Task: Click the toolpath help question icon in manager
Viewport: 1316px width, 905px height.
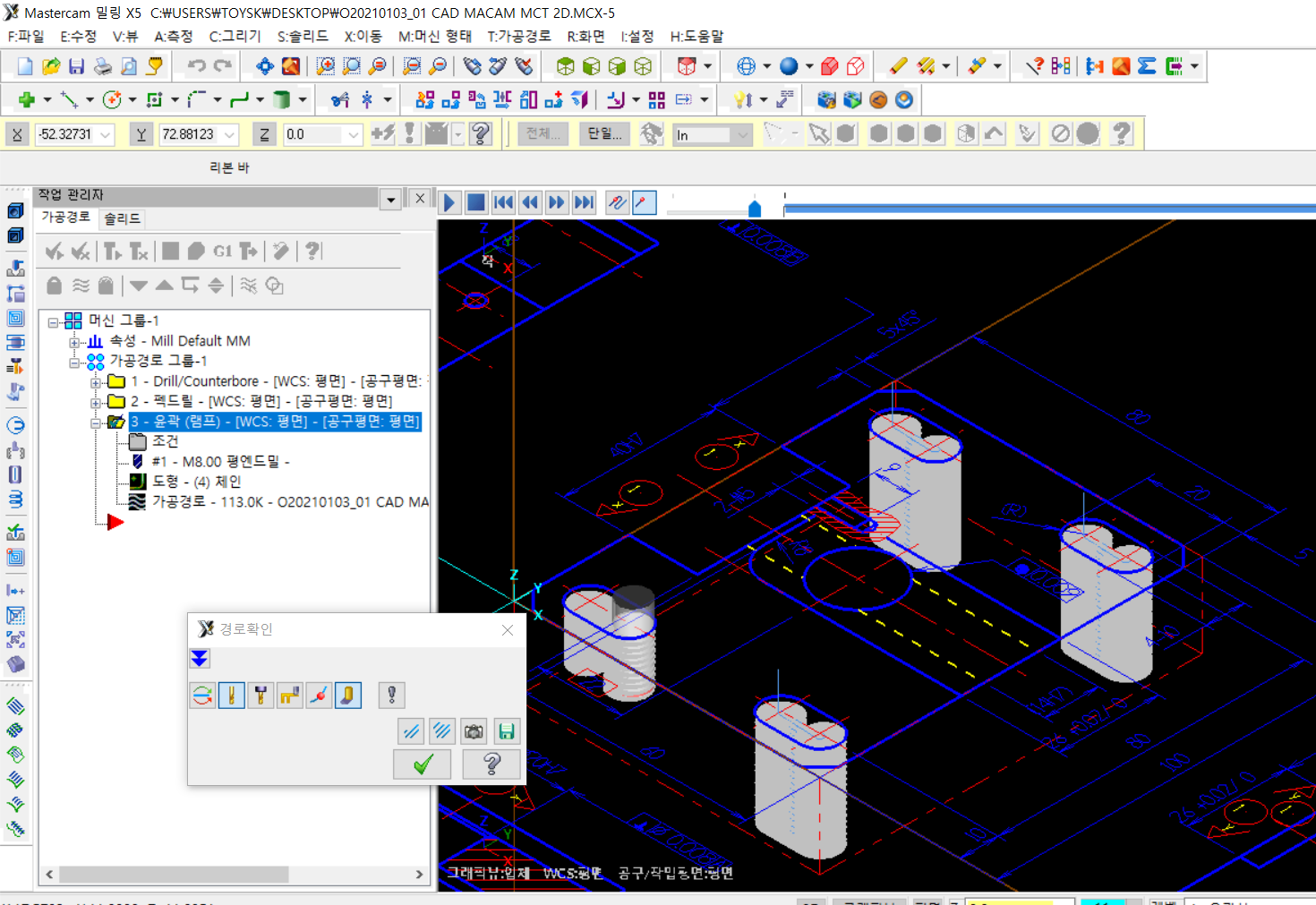Action: tap(312, 252)
